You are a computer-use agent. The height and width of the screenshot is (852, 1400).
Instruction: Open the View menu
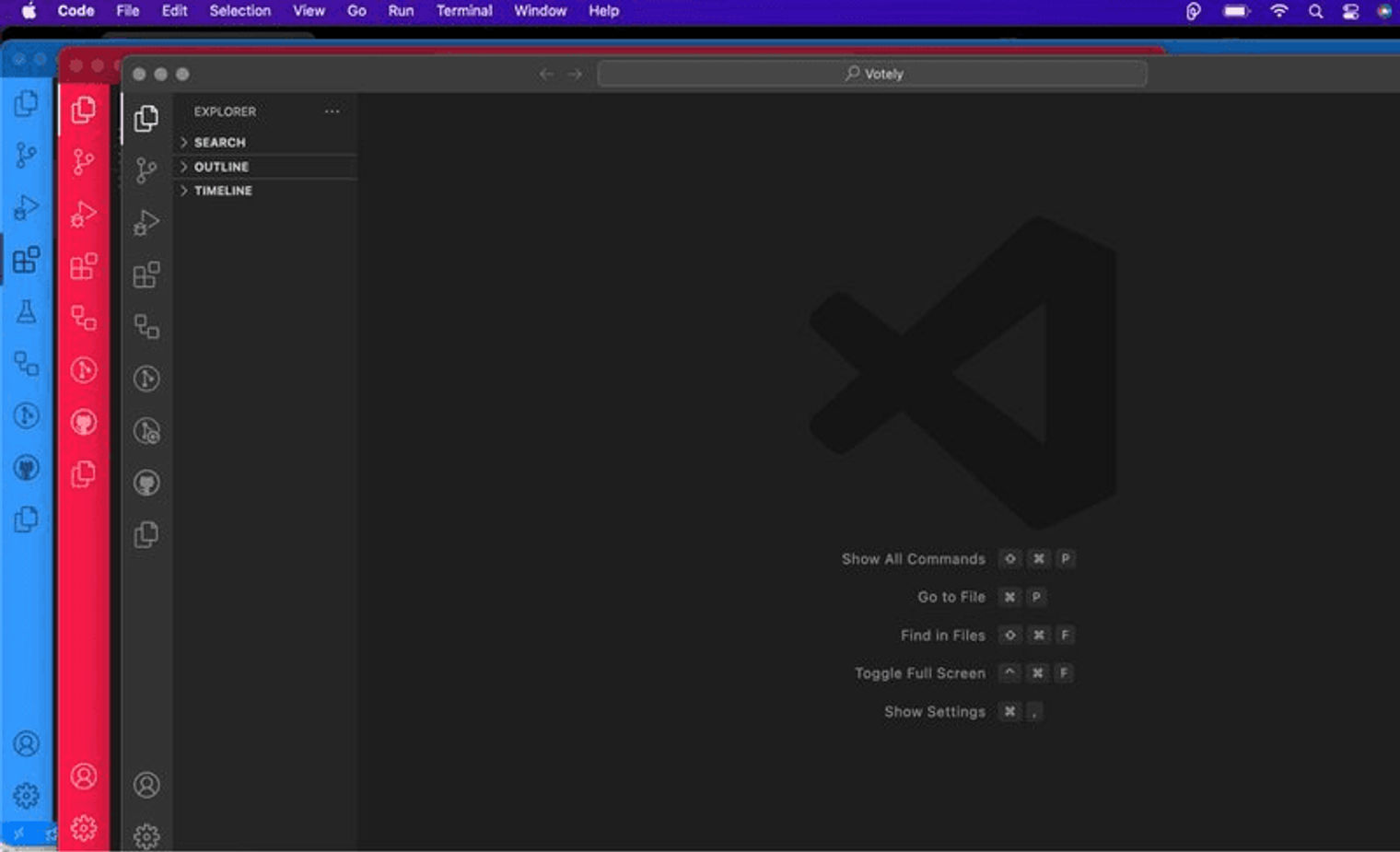tap(309, 11)
